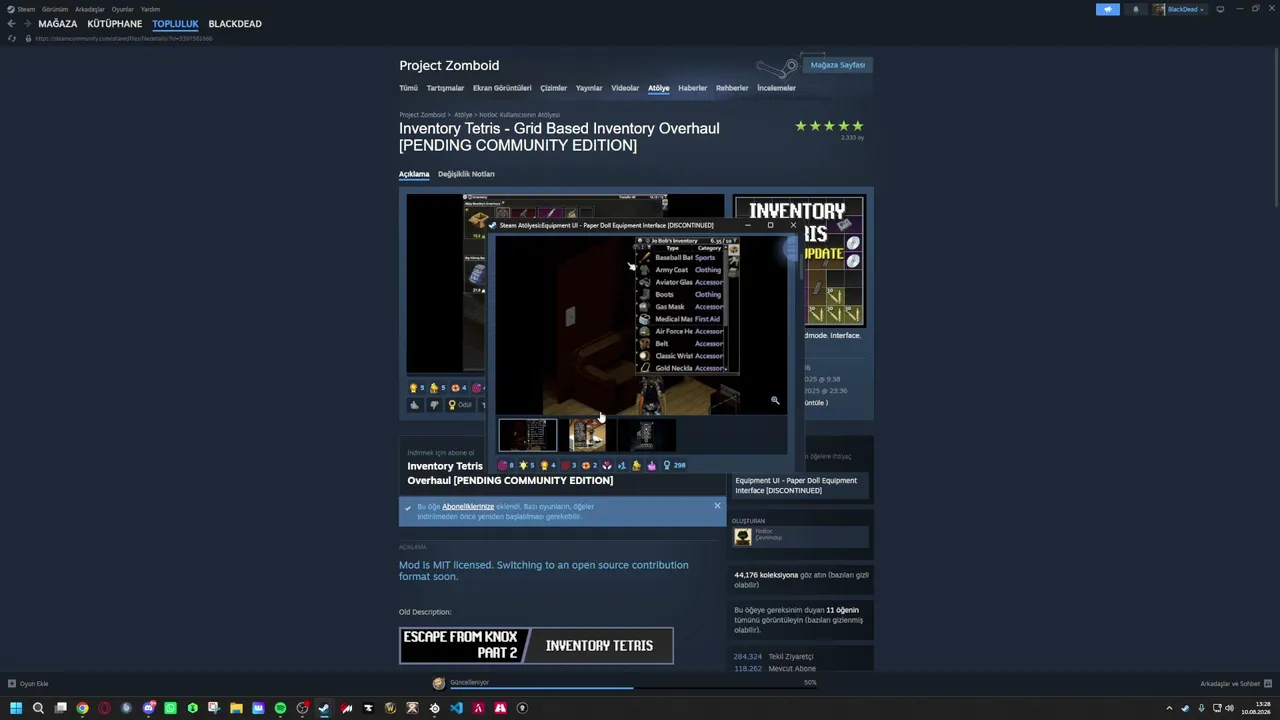Open the Arkadaşlar menu

coord(90,9)
